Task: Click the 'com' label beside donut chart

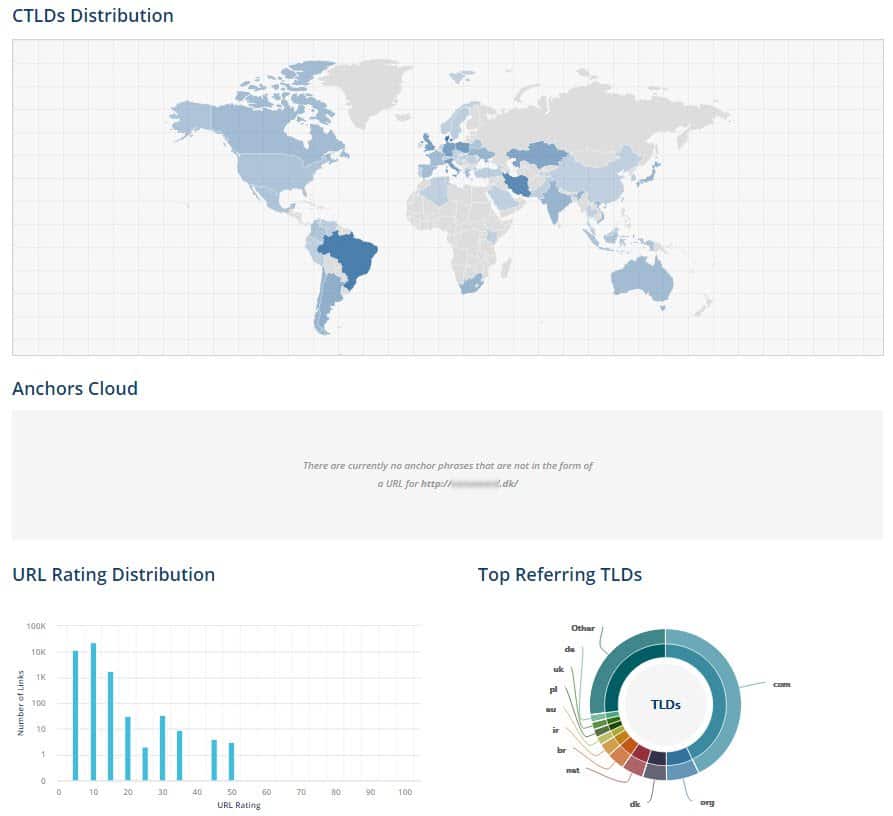Action: click(781, 684)
